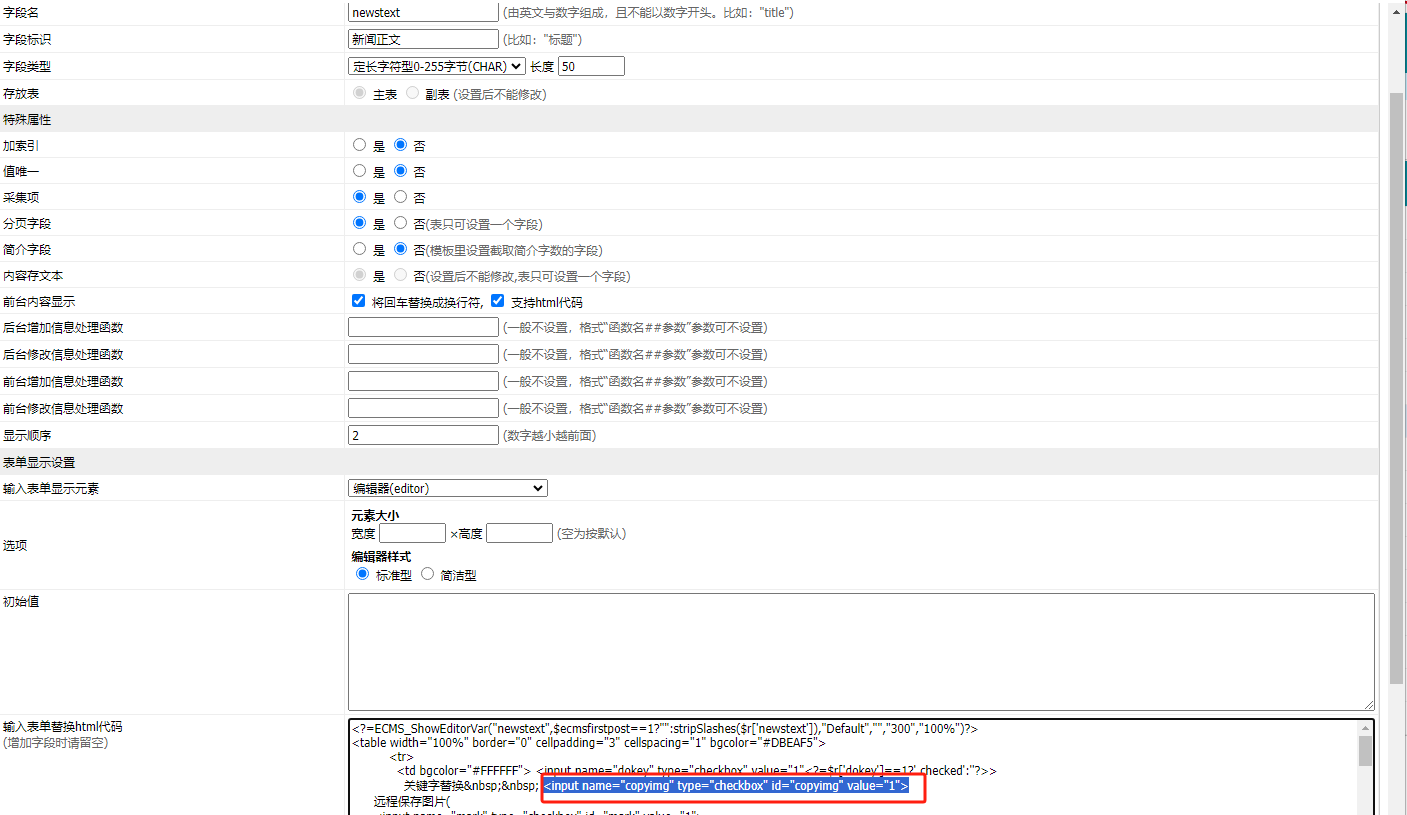The image size is (1407, 815).
Task: Click inside the 初始值 text area
Action: pyautogui.click(x=861, y=652)
